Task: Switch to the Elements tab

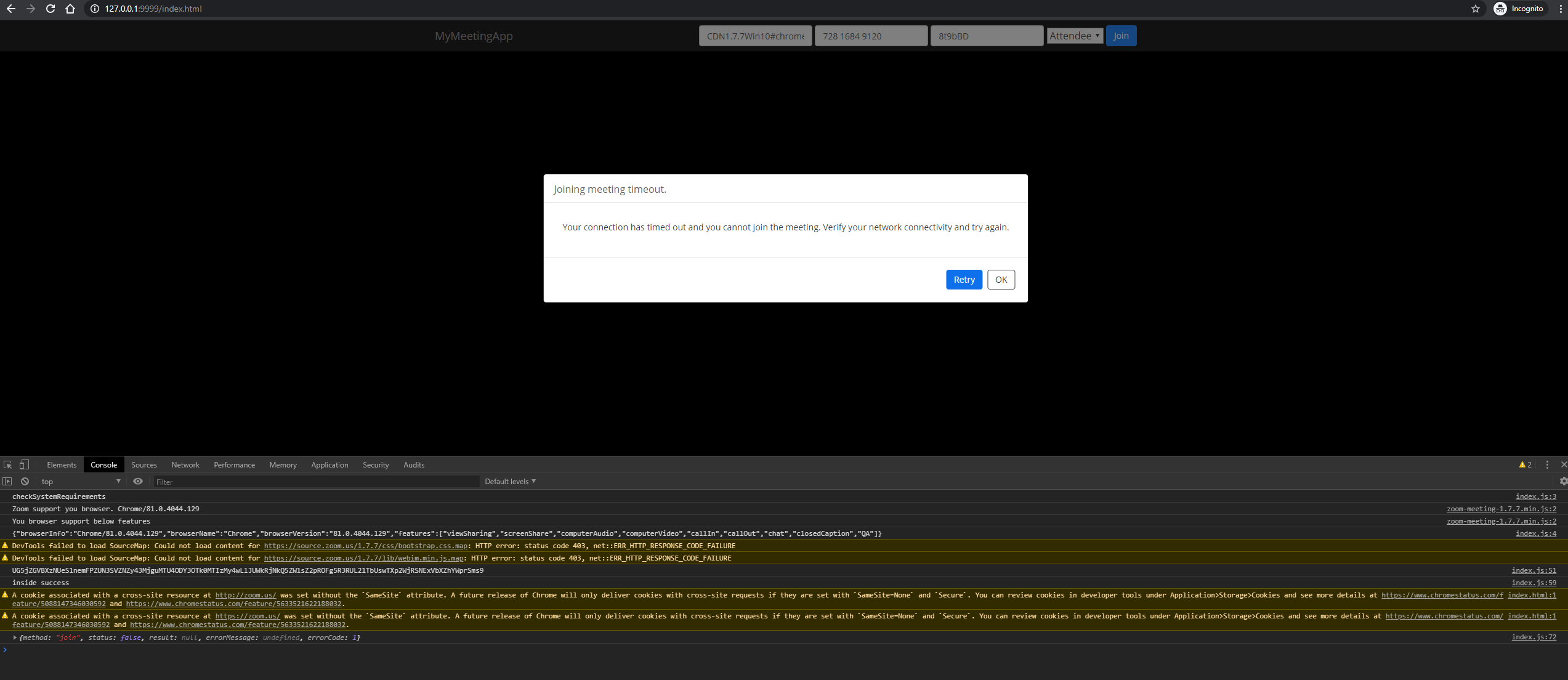Action: (62, 465)
